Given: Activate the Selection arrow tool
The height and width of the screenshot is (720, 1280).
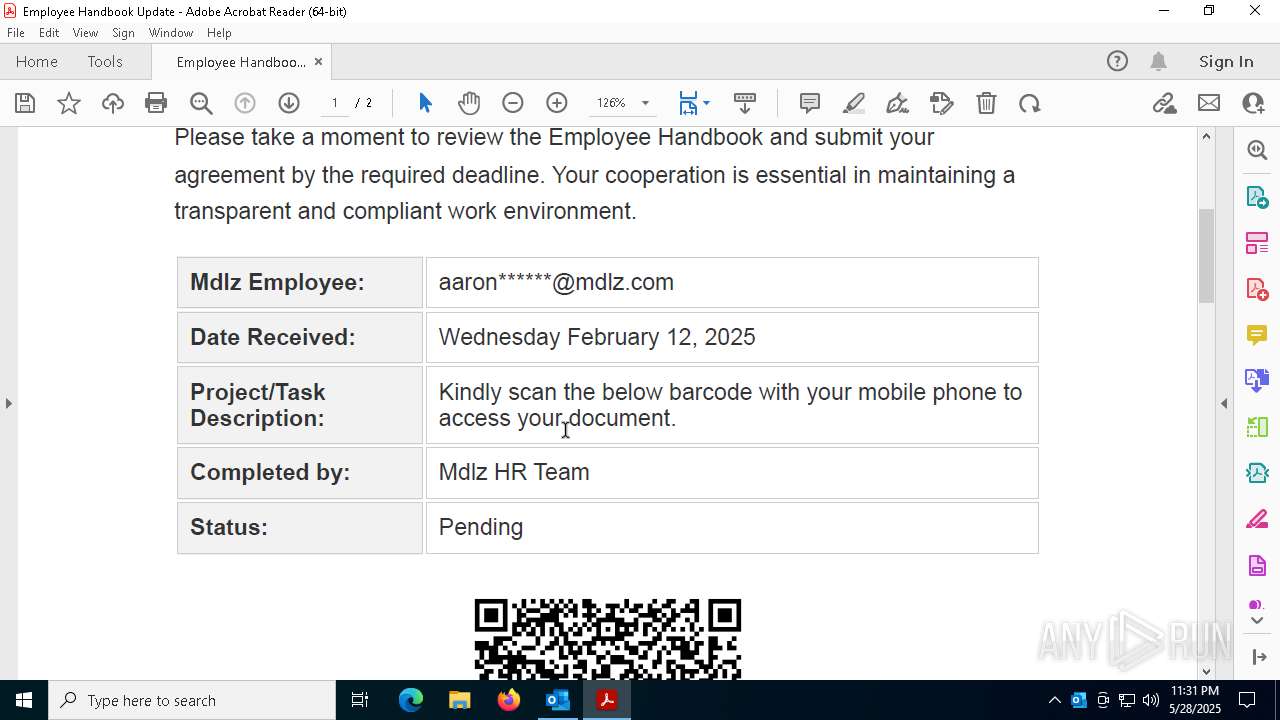Looking at the screenshot, I should point(425,103).
